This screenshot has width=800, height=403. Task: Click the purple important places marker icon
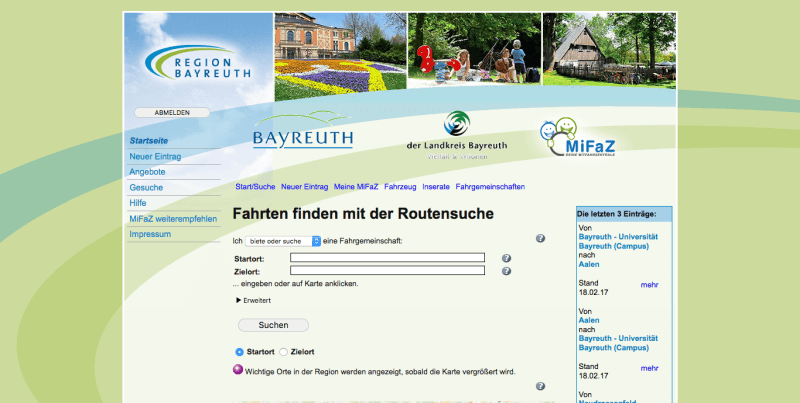click(x=238, y=369)
